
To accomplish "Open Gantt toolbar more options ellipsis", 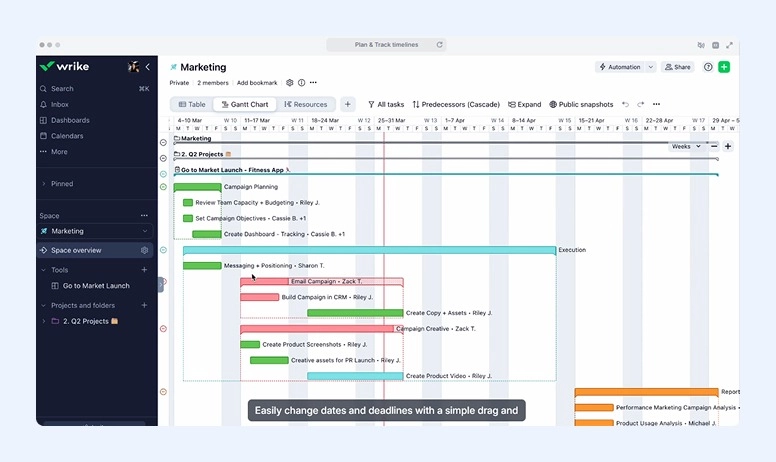I will click(x=656, y=104).
